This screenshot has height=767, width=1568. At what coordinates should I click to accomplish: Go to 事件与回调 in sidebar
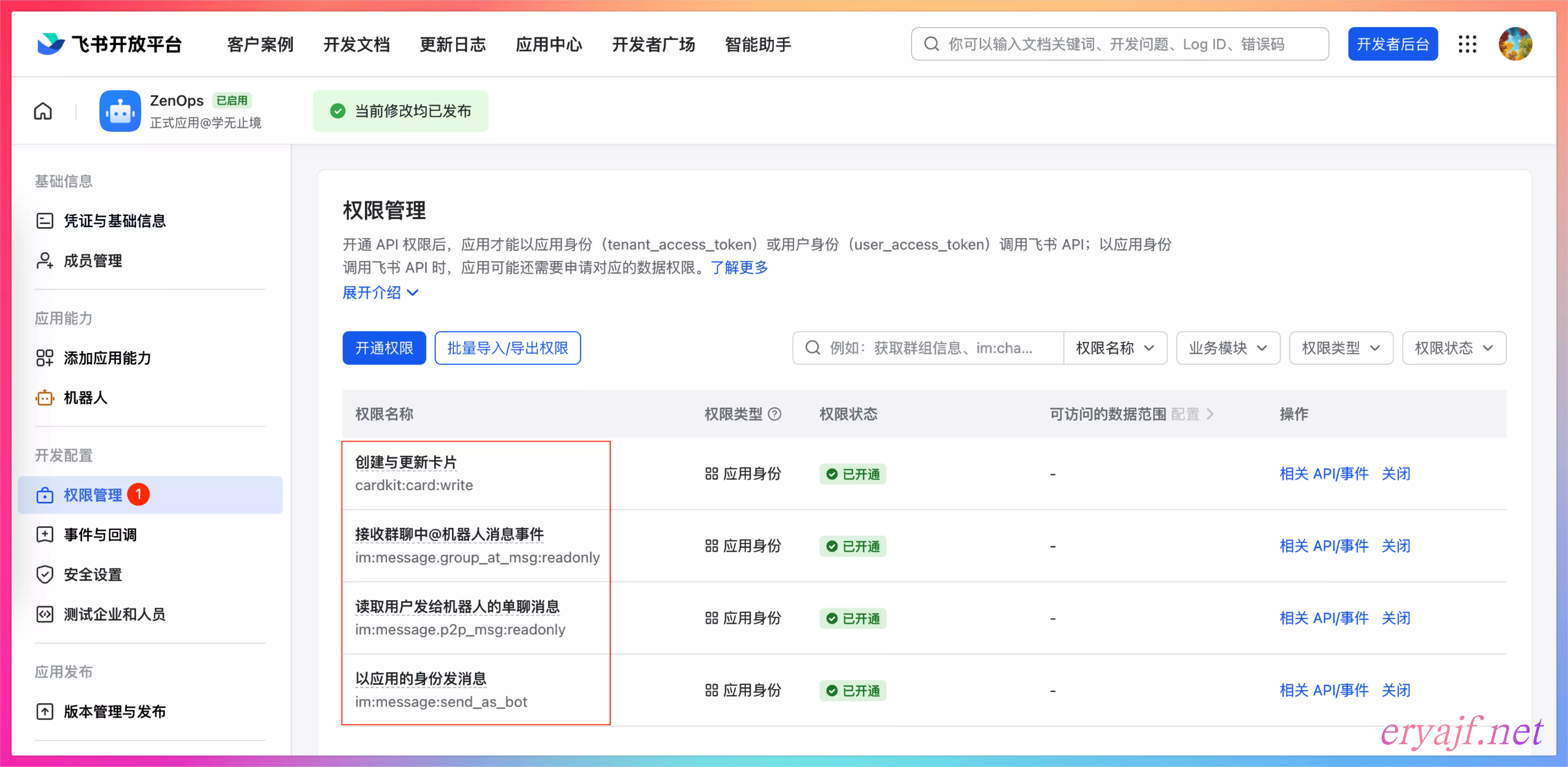[100, 535]
